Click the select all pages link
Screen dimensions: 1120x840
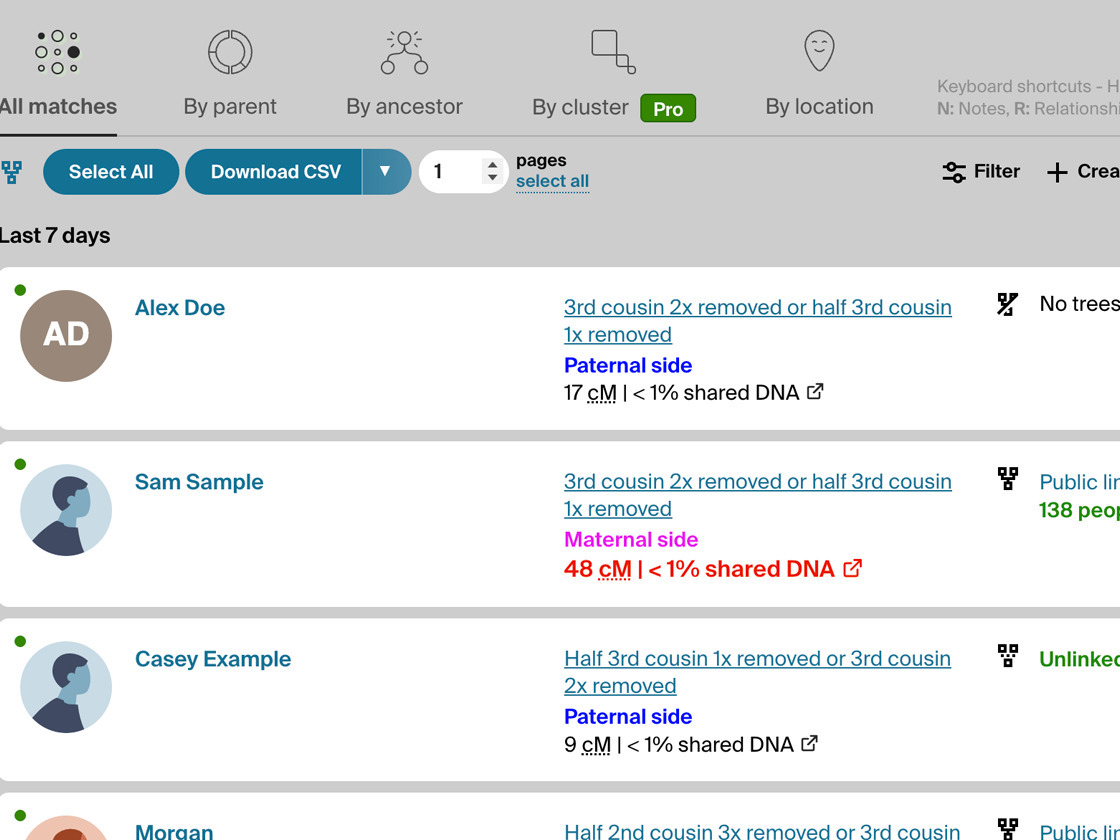(x=552, y=181)
